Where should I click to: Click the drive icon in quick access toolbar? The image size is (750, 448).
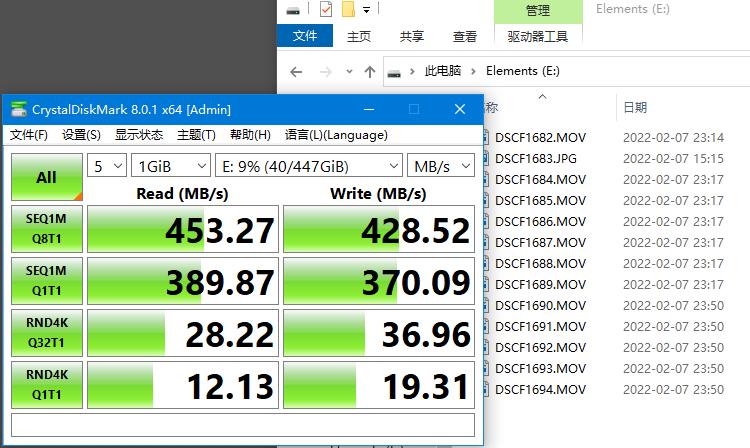293,10
